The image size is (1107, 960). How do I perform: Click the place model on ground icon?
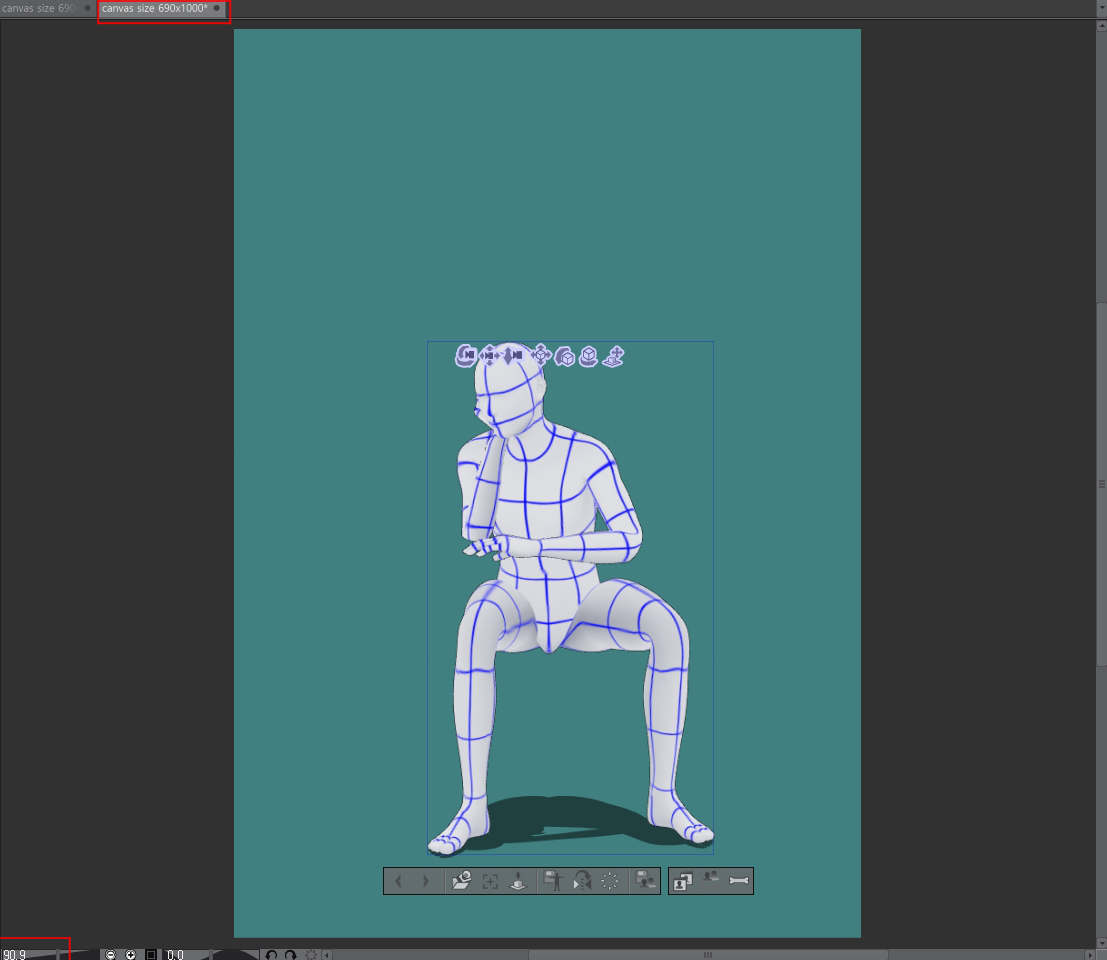[x=518, y=881]
